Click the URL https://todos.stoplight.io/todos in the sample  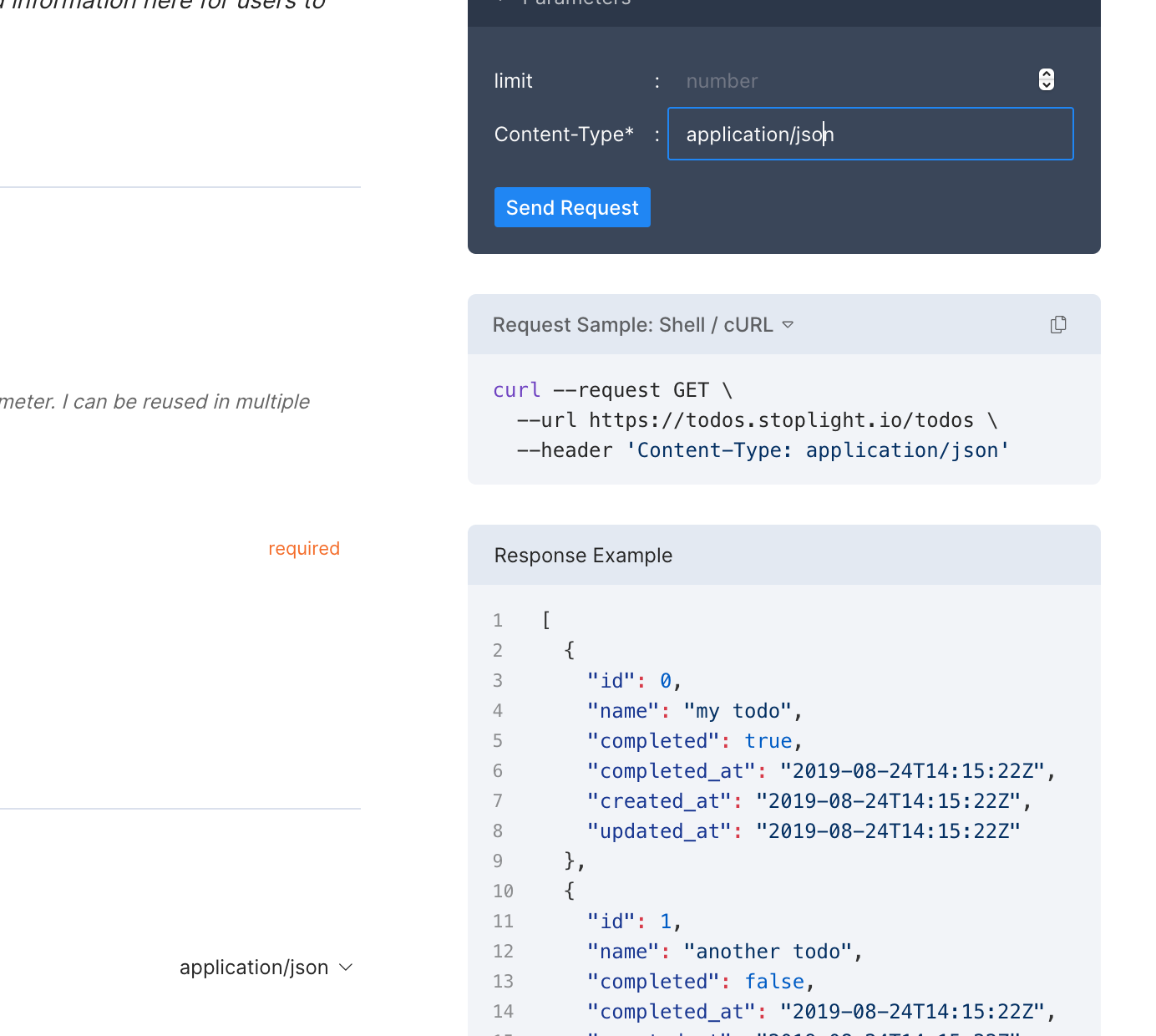tap(782, 419)
